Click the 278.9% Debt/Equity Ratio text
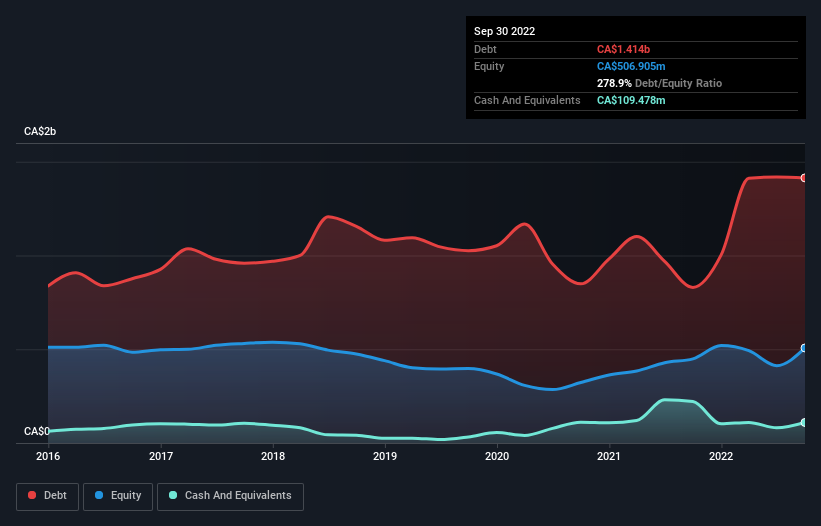The image size is (821, 526). [659, 83]
